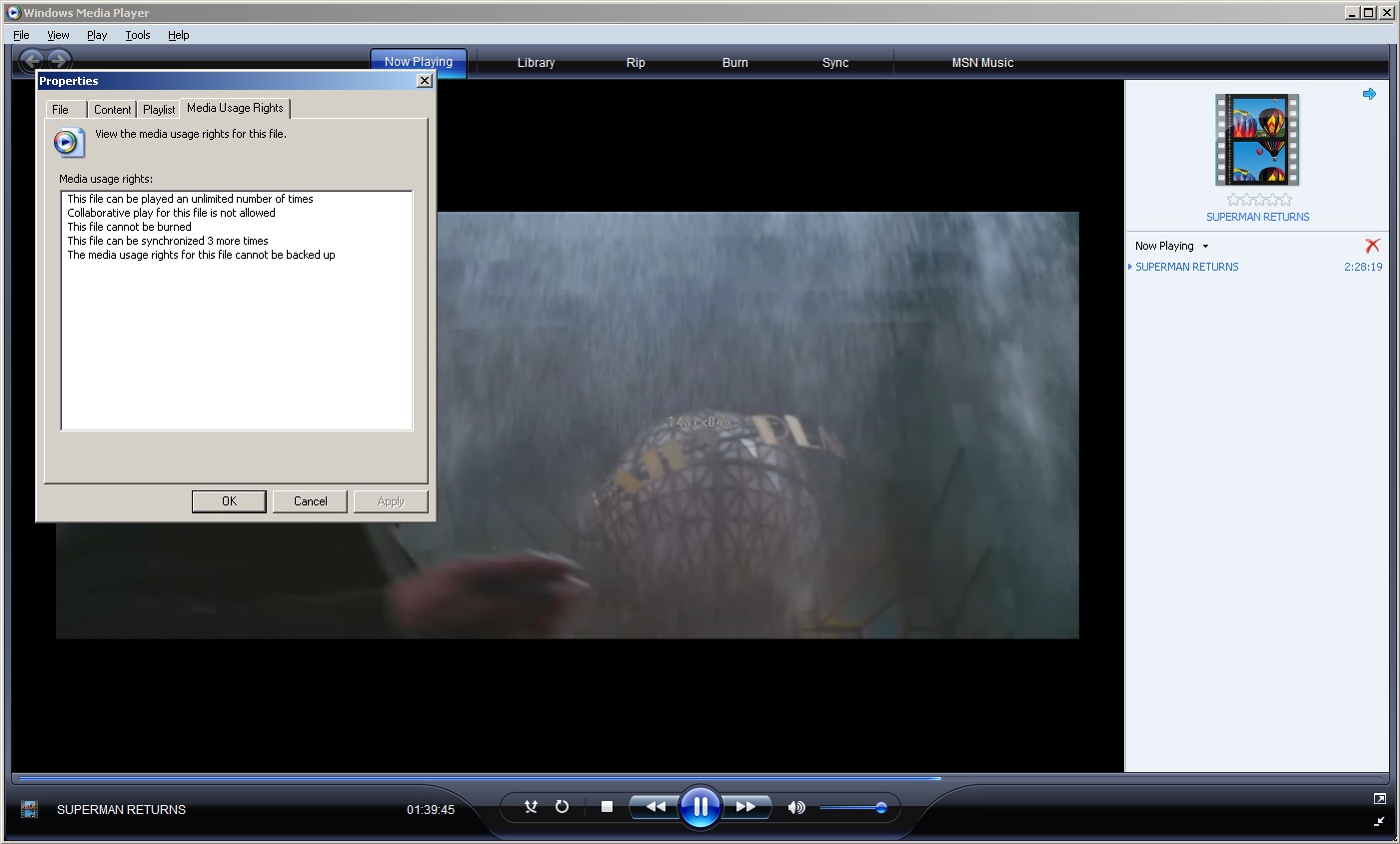Click the hot air balloon film thumbnail
The height and width of the screenshot is (844, 1400).
click(x=1257, y=140)
